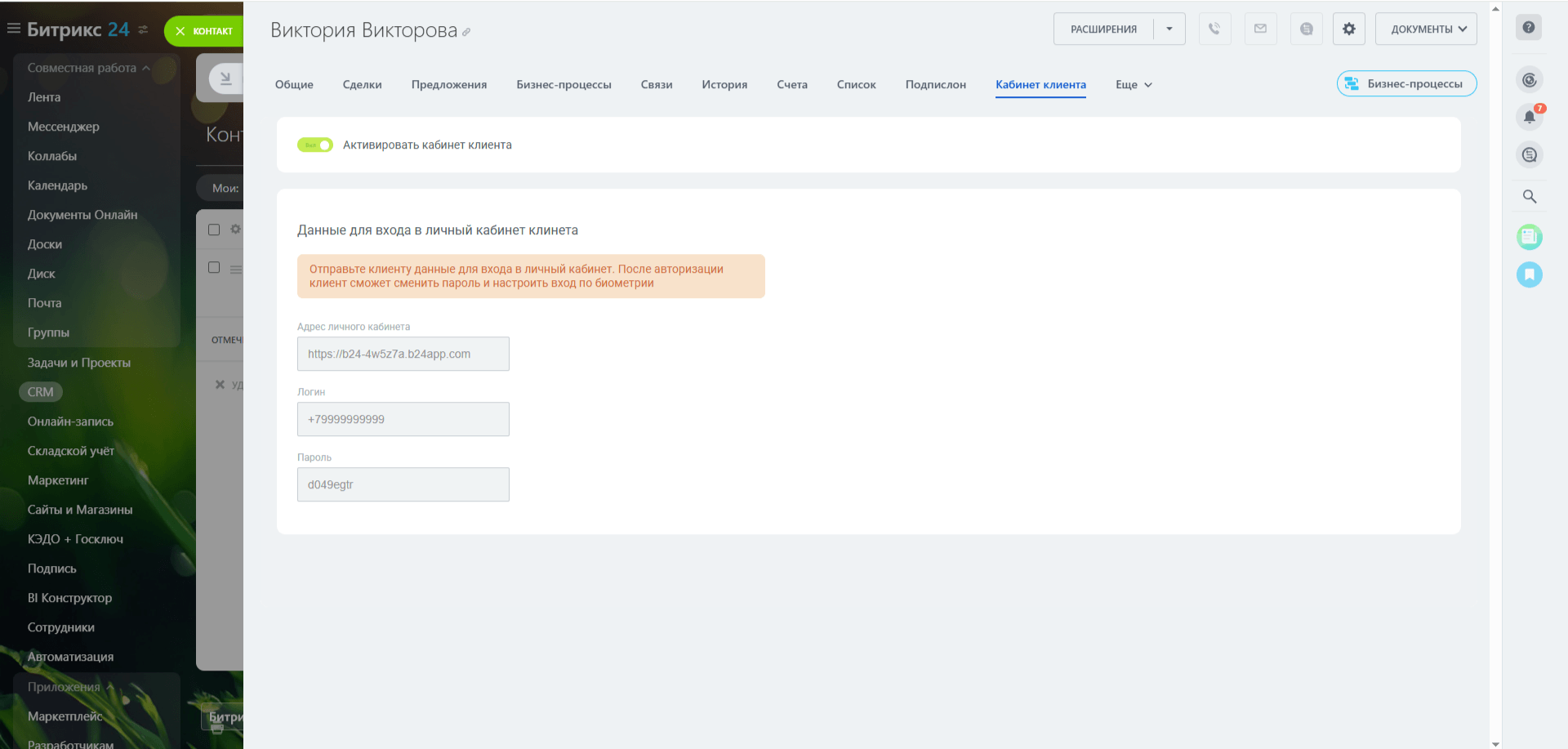Open Календарь in the left menu
The image size is (1568, 749).
[x=57, y=185]
